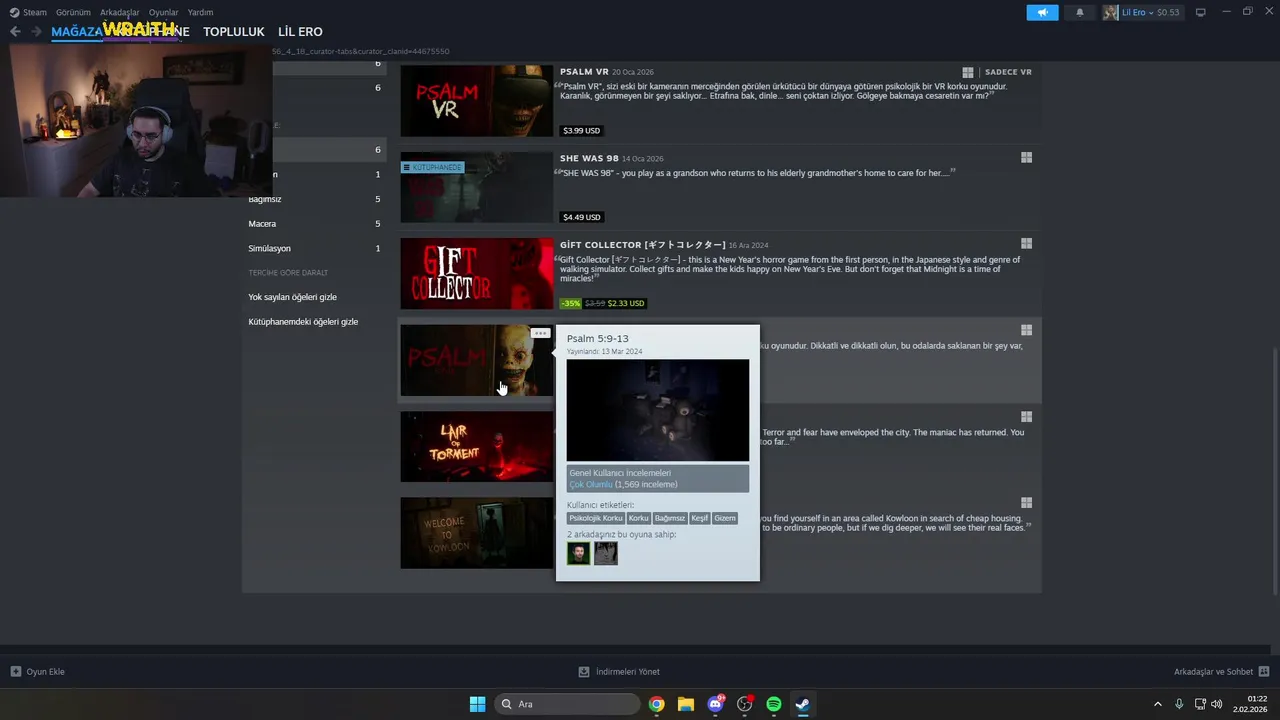Open the Görünüm menu
Image resolution: width=1280 pixels, height=720 pixels.
73,12
